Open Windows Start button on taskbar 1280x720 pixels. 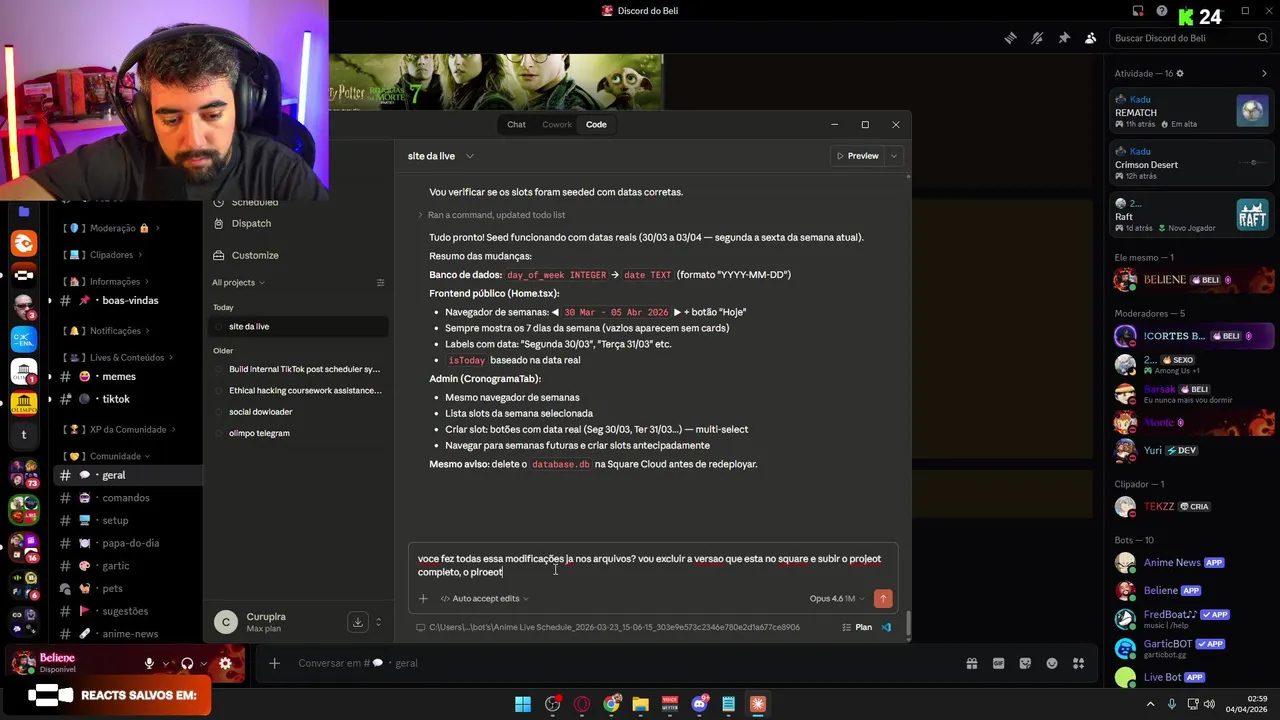tap(523, 704)
